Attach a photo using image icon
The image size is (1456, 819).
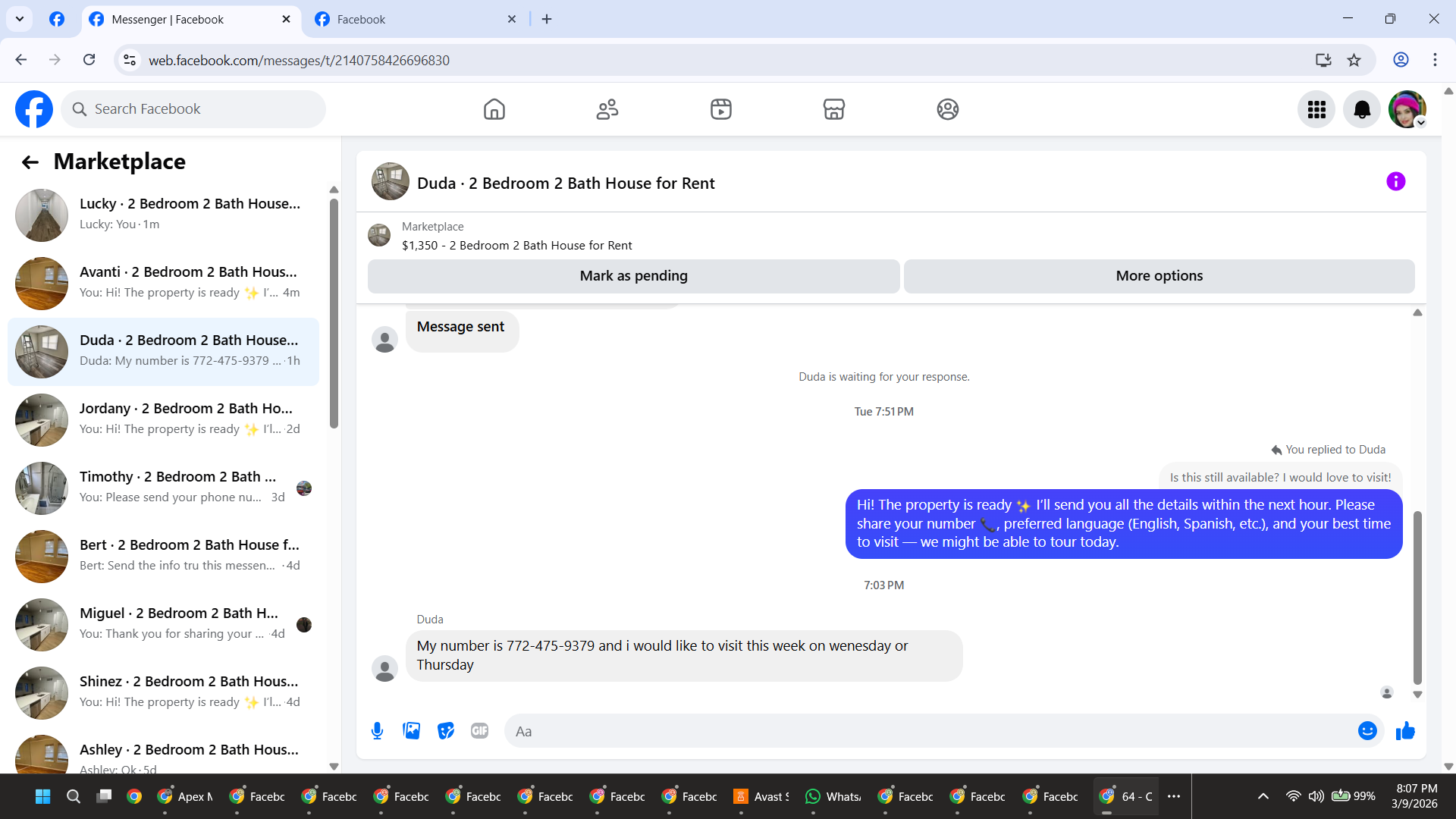[x=411, y=731]
